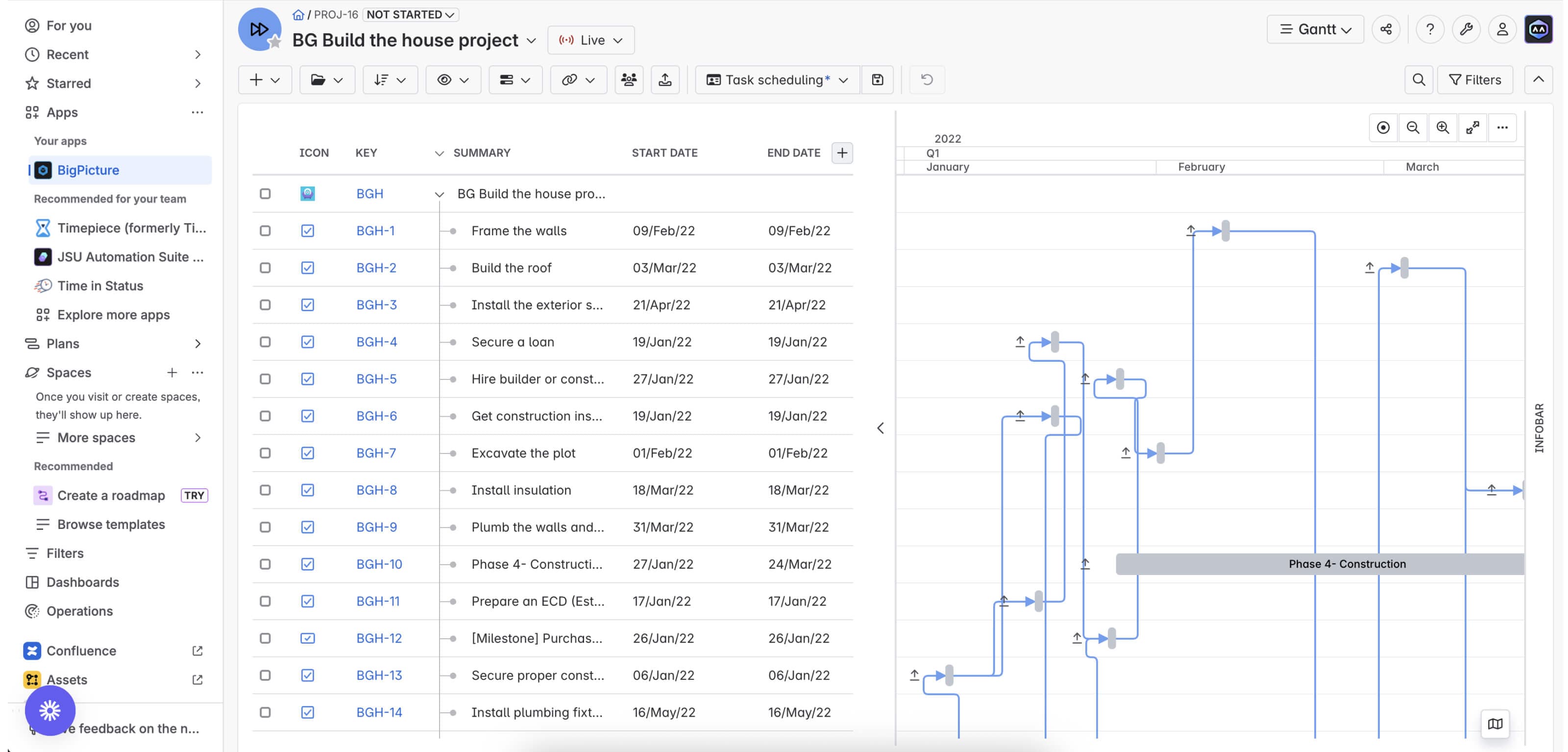This screenshot has width=1568, height=752.
Task: Open the add plus dropdown in toolbar
Action: pyautogui.click(x=265, y=80)
